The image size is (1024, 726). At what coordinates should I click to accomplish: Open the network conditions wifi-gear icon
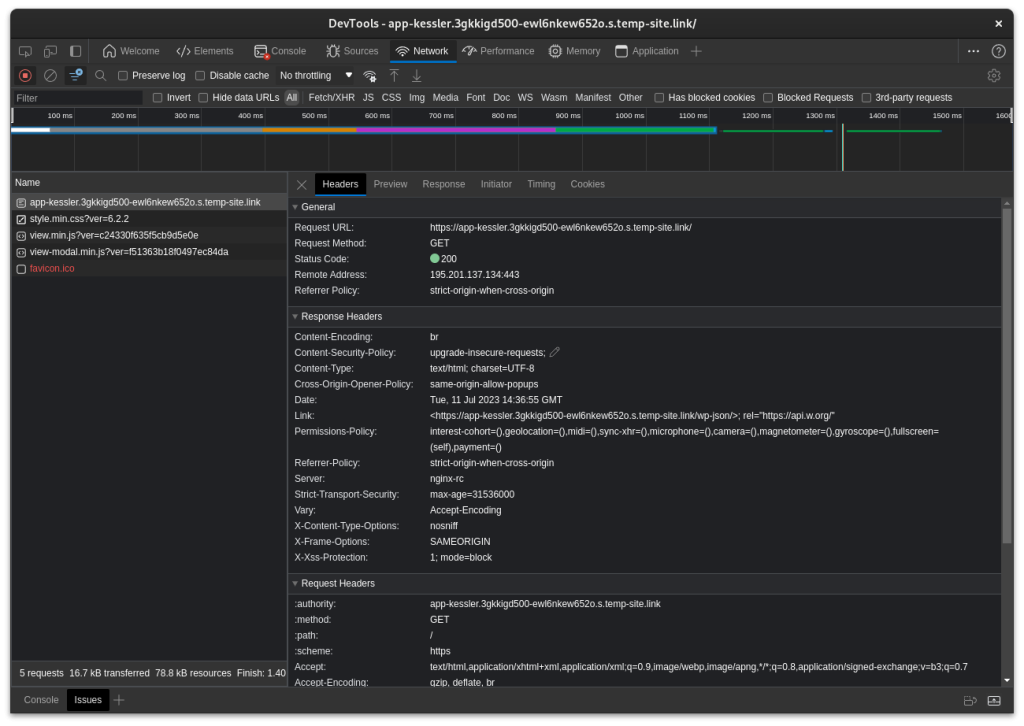click(x=370, y=75)
